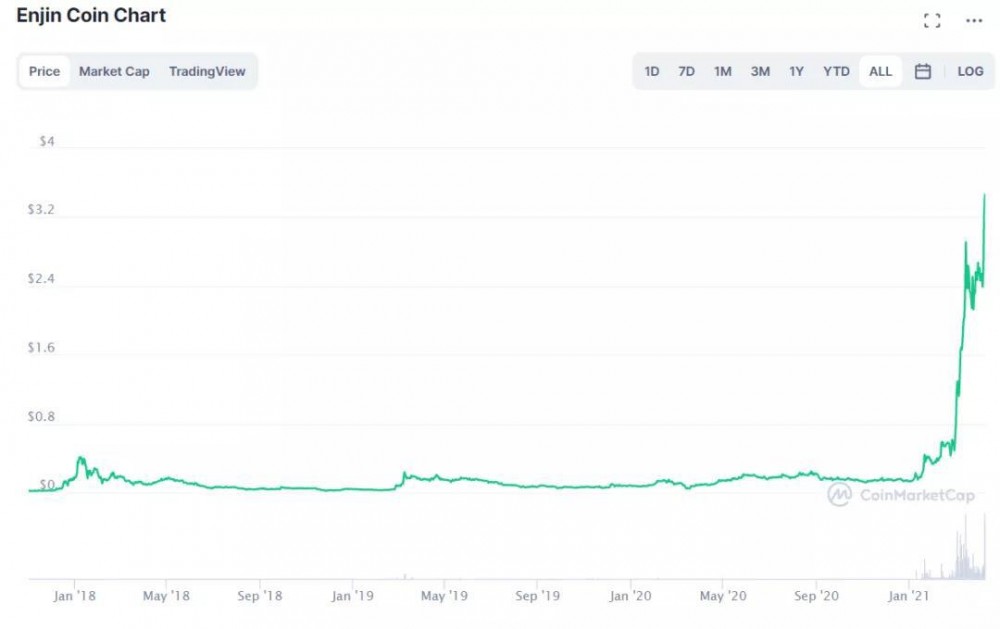The width and height of the screenshot is (1000, 629).
Task: Show the 1M chart view
Action: tap(723, 71)
